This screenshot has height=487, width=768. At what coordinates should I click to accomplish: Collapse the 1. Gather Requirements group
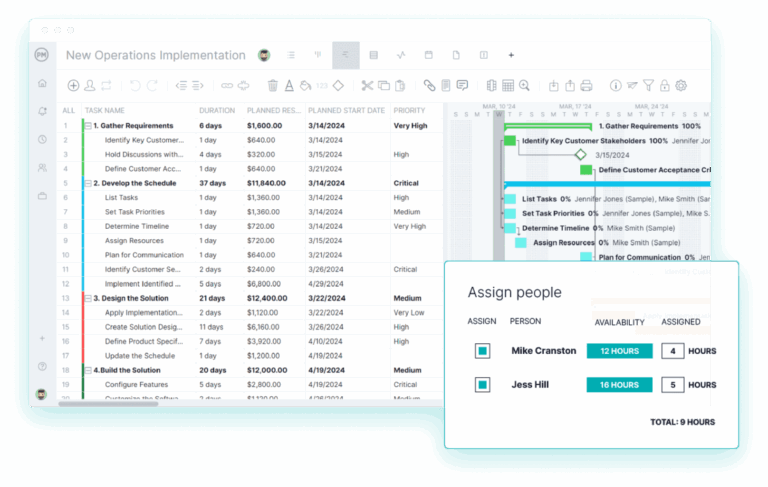point(88,126)
